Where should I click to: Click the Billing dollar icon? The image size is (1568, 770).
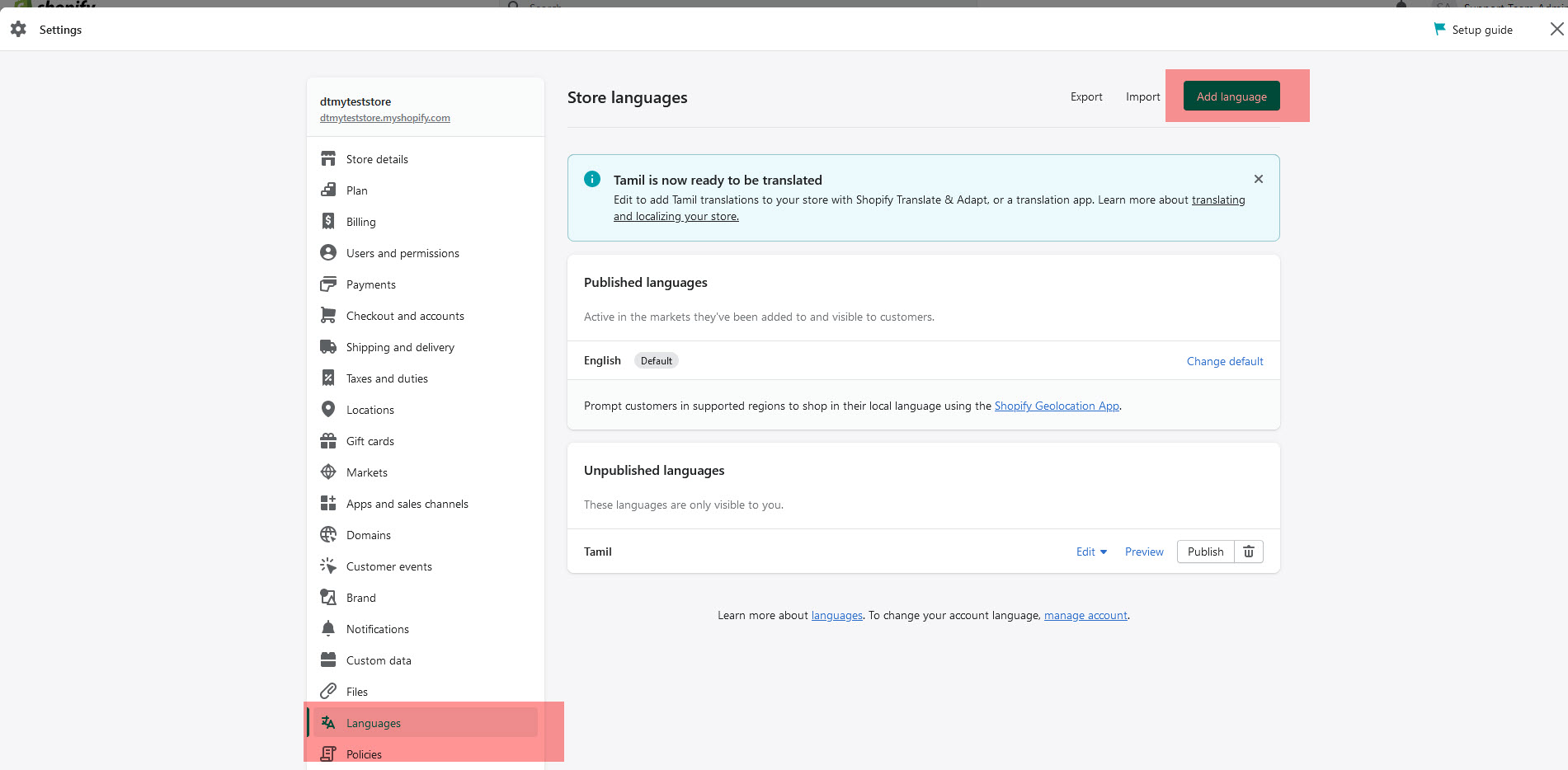(328, 222)
